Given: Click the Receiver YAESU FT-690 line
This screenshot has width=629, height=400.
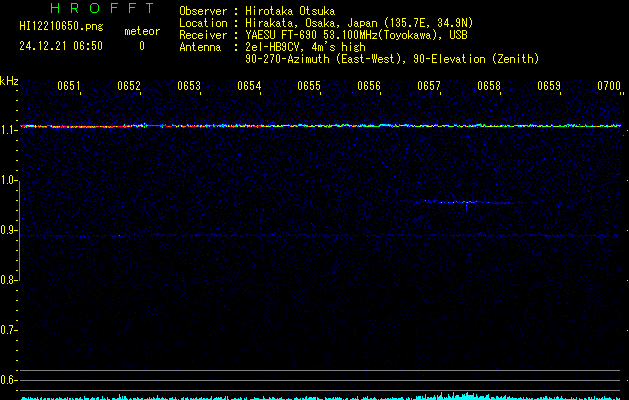Looking at the screenshot, I should tap(323, 35).
